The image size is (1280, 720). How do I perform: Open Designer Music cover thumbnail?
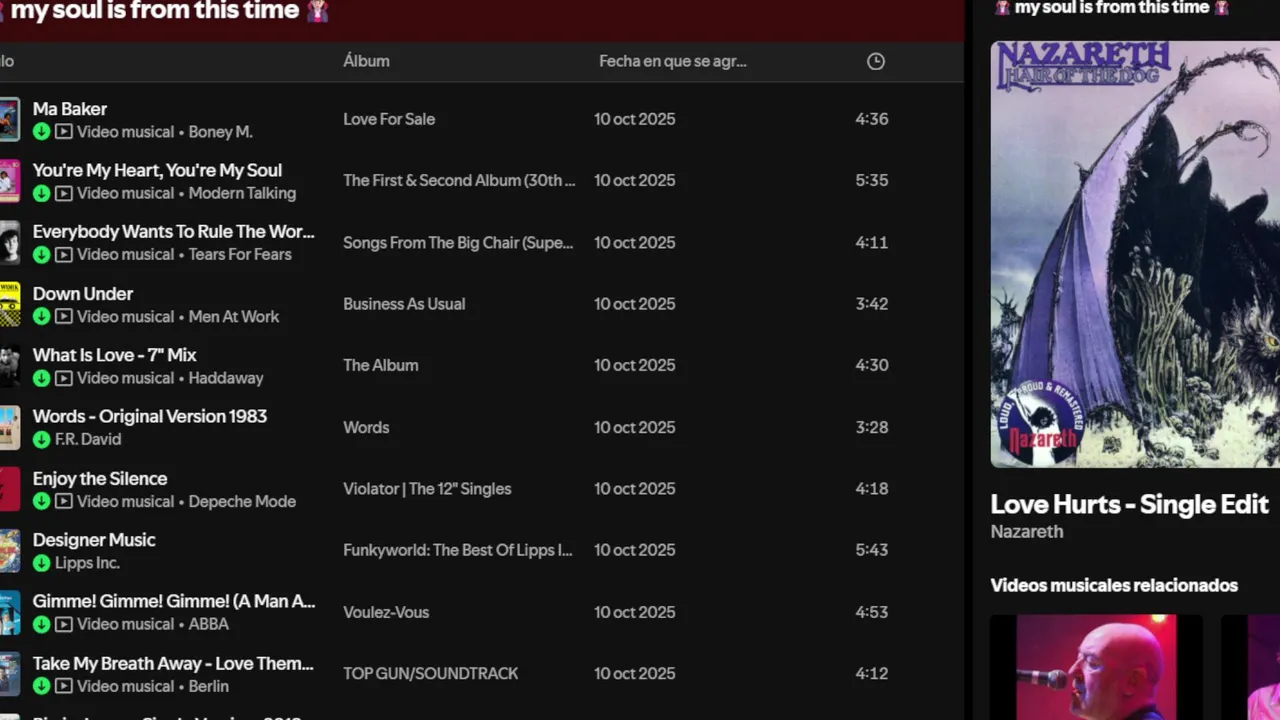[x=9, y=551]
